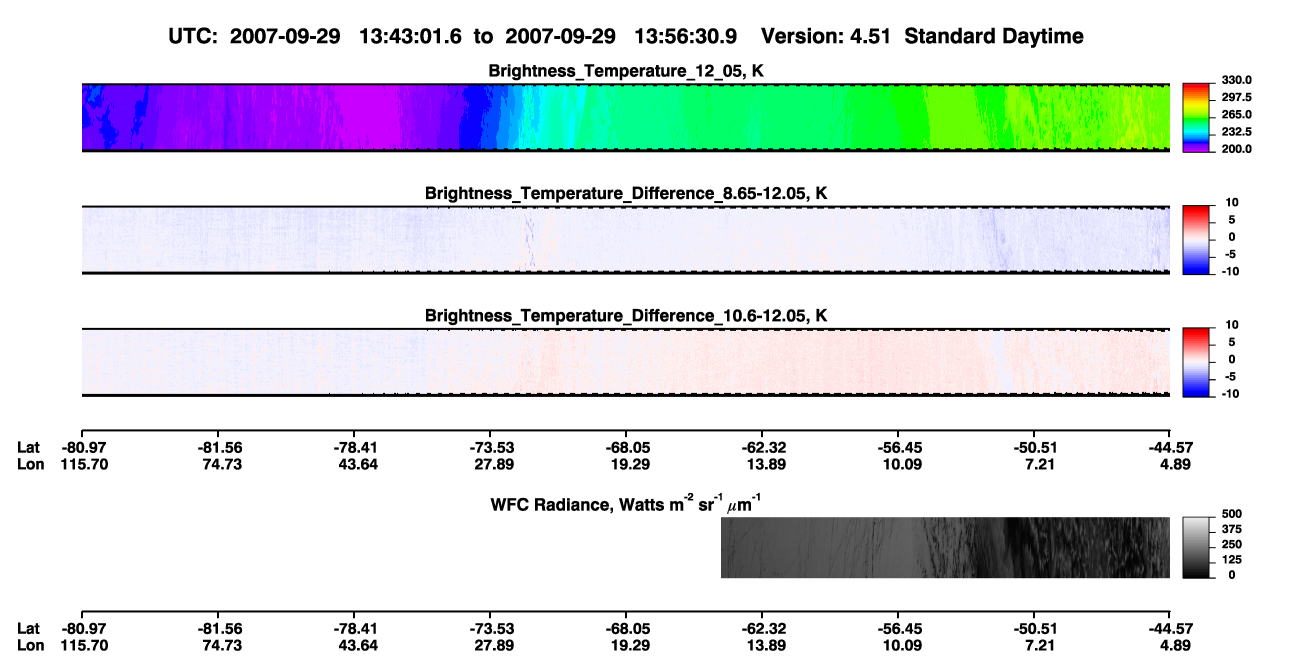Click longitude 7.21 on the axis below the WFC panel
Viewport: 1300px width, 667px height.
point(1036,645)
